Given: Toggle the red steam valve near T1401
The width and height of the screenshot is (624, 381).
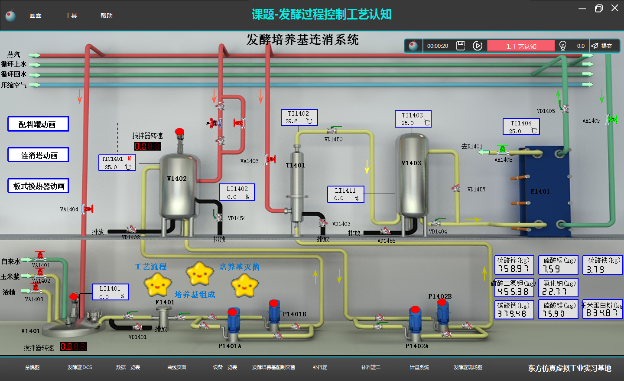Looking at the screenshot, I should [x=271, y=159].
